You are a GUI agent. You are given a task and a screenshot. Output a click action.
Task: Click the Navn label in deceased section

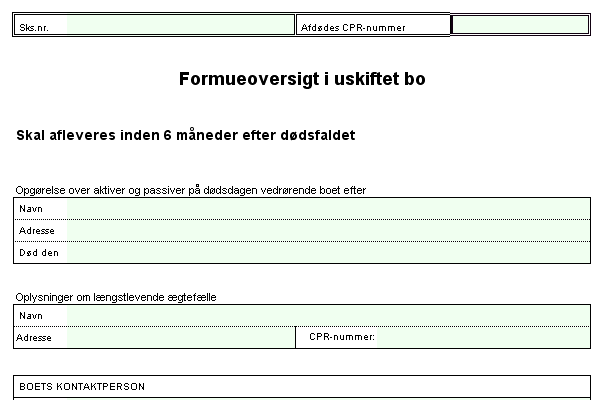pyautogui.click(x=30, y=209)
